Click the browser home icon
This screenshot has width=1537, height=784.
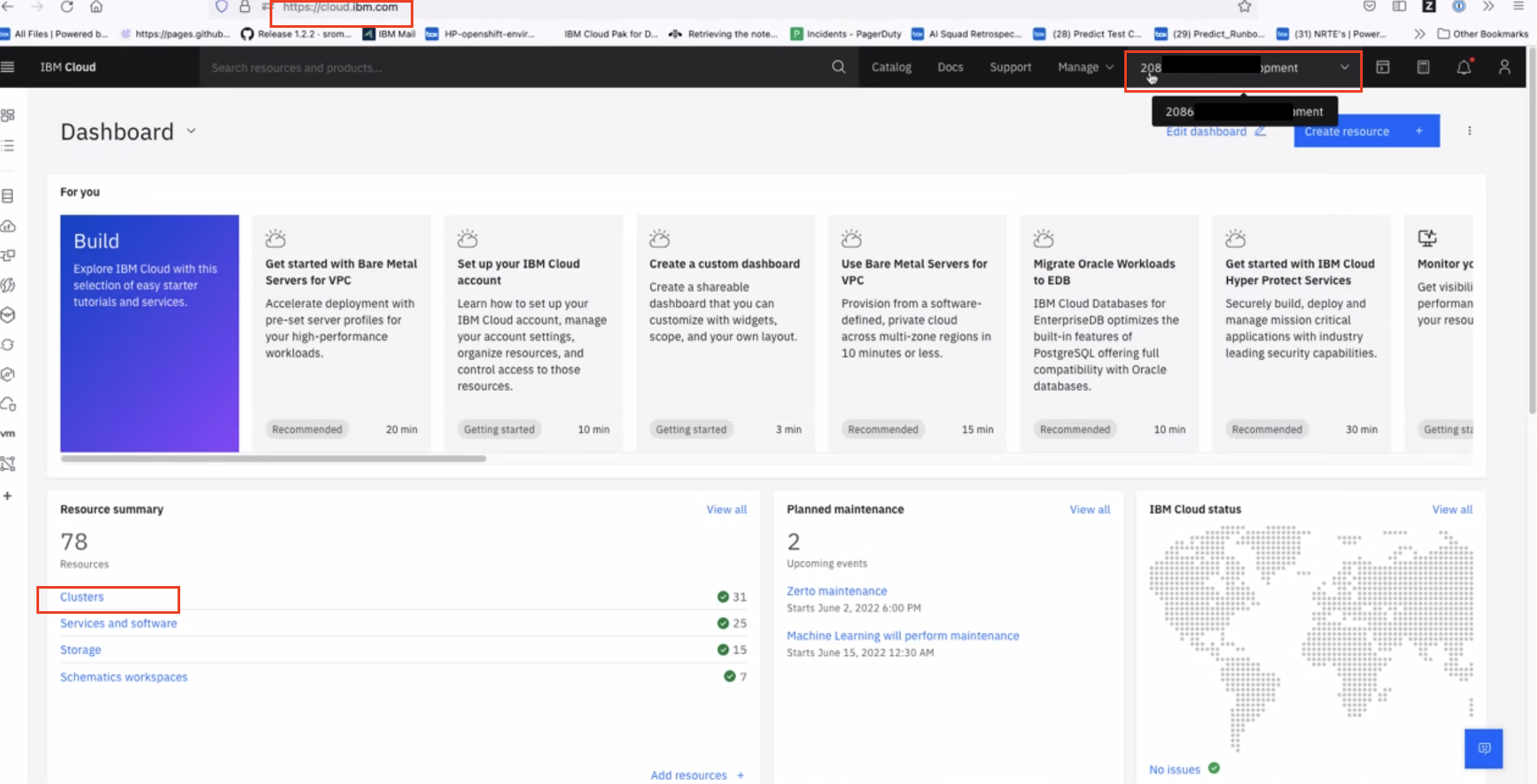tap(97, 7)
